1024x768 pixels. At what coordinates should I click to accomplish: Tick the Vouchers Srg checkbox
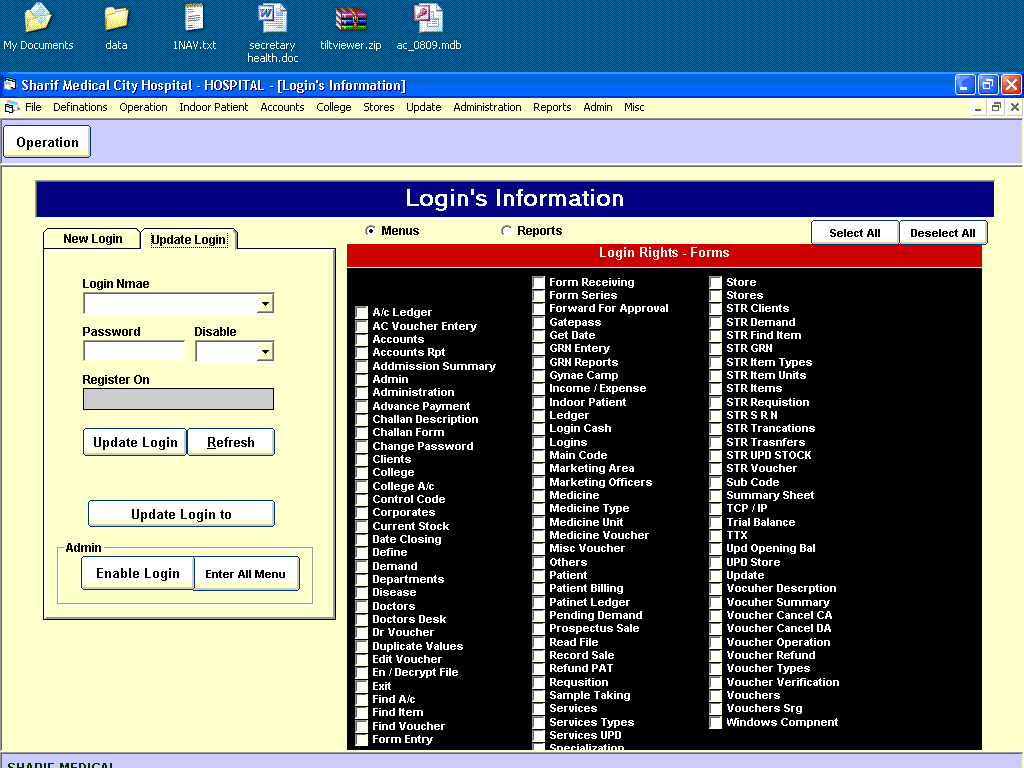716,709
